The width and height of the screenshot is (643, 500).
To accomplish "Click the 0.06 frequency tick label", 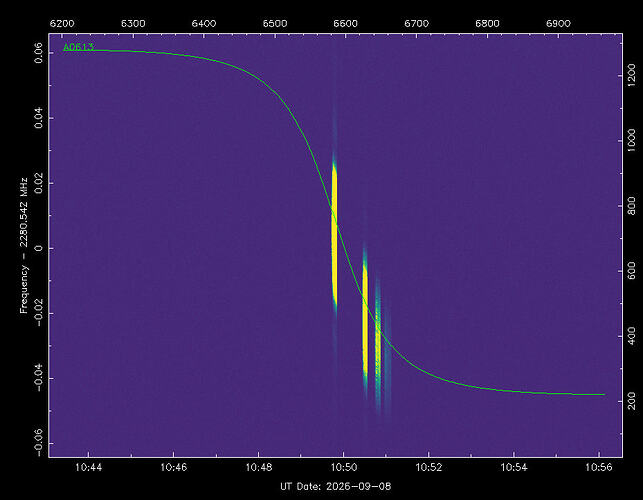I will [x=39, y=53].
